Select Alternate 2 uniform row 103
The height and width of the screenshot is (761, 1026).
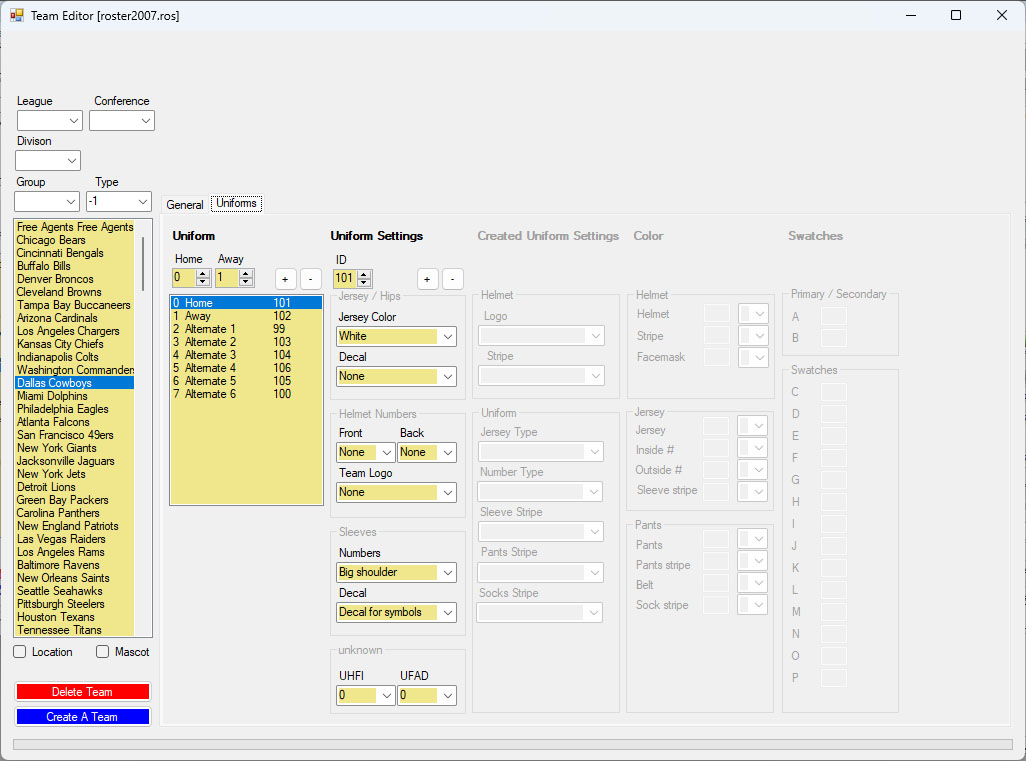[x=246, y=342]
